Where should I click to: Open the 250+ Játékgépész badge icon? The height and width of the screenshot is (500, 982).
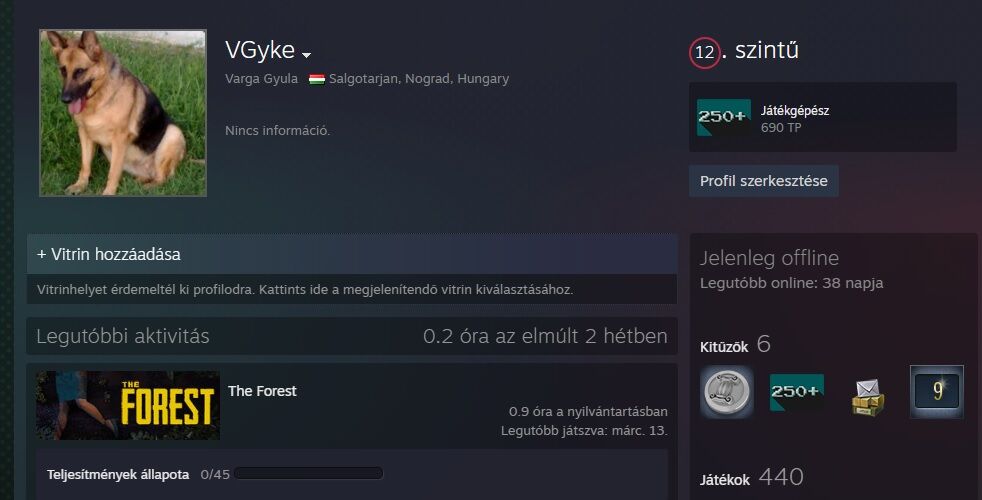(724, 117)
